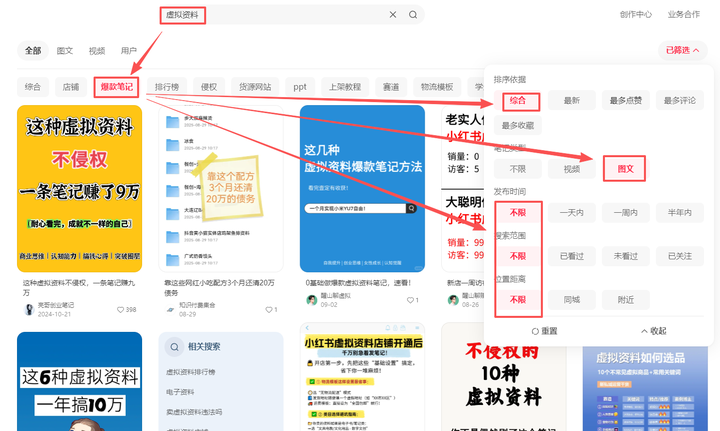This screenshot has width=720, height=431.
Task: Collapse filter panel via 收起
Action: 653,331
